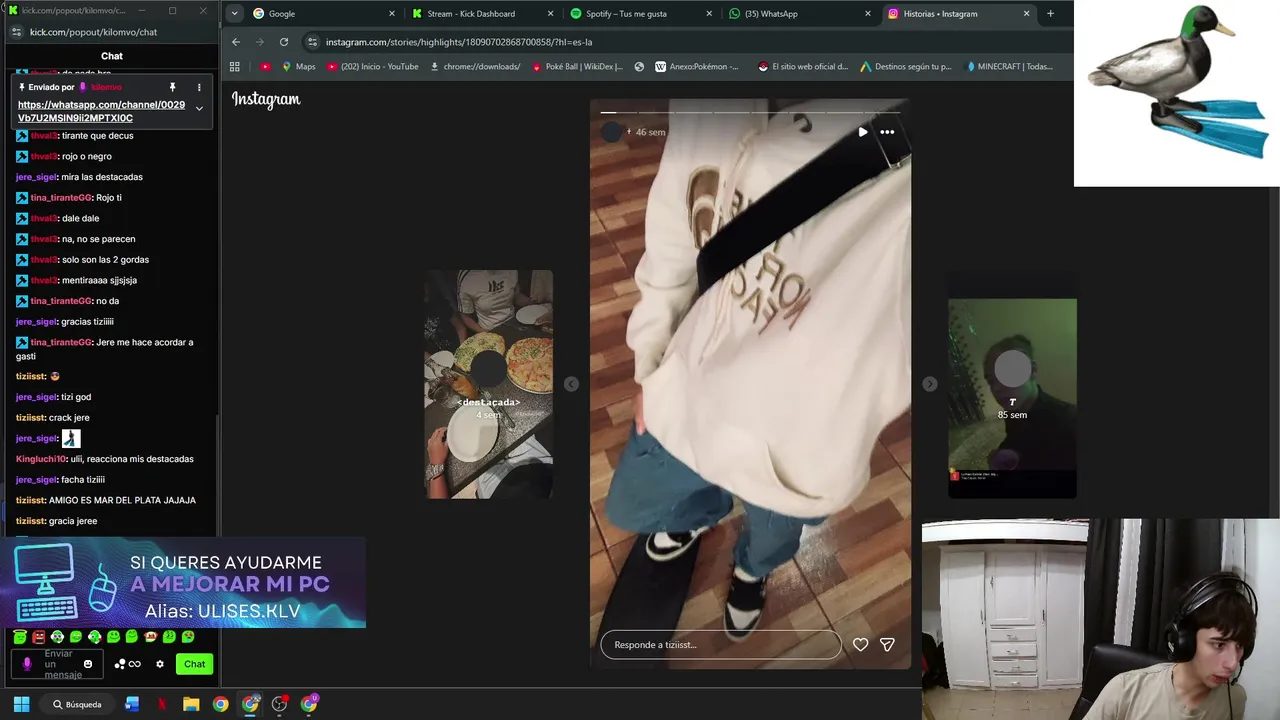Open the (202) Inicio - YouTube bookmark

372,67
